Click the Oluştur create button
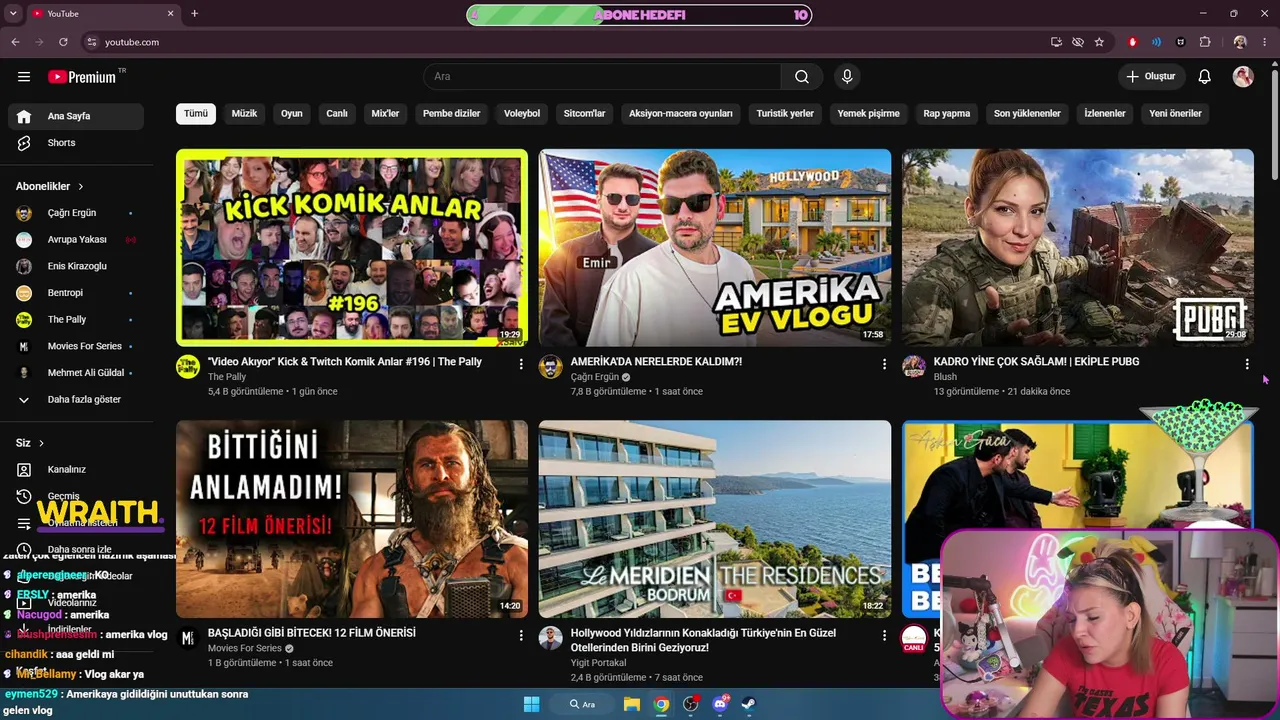Screen dimensions: 1280x720 coord(1151,77)
